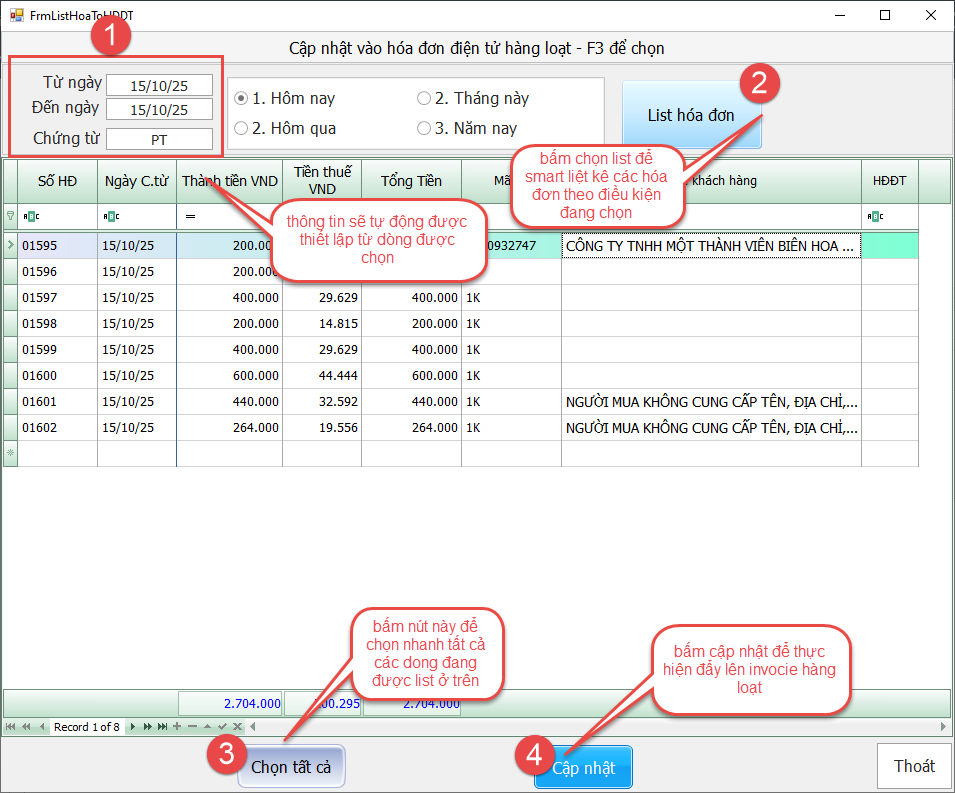
Task: Select the '1. Hôm nay' radio option
Action: tap(241, 99)
